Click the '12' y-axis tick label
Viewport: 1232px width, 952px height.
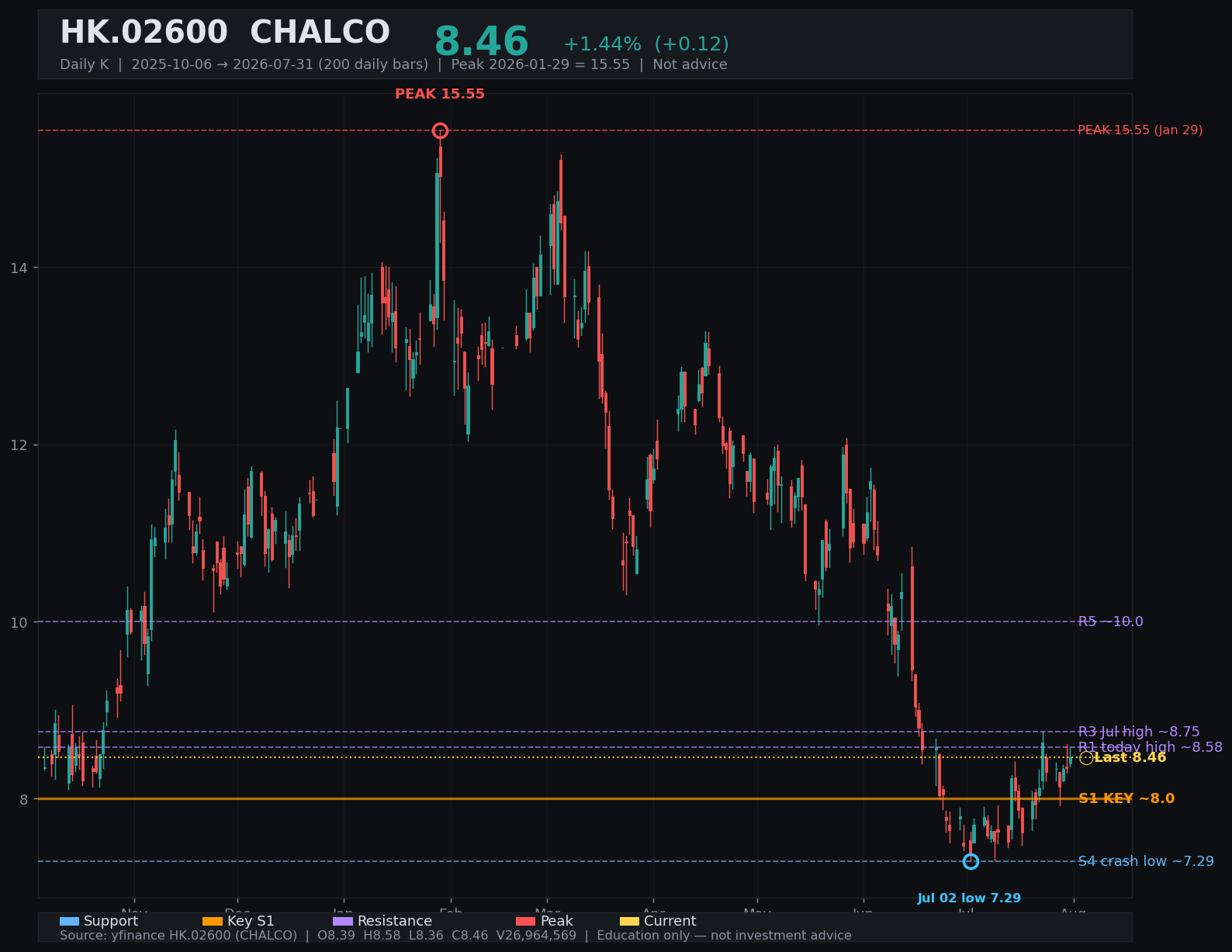19,445
